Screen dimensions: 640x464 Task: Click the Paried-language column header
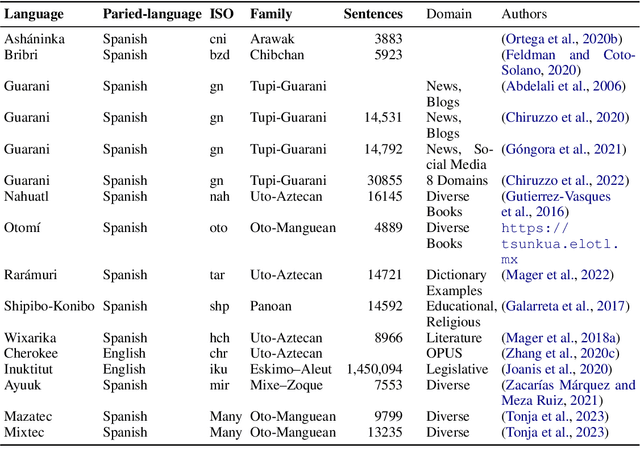[149, 16]
